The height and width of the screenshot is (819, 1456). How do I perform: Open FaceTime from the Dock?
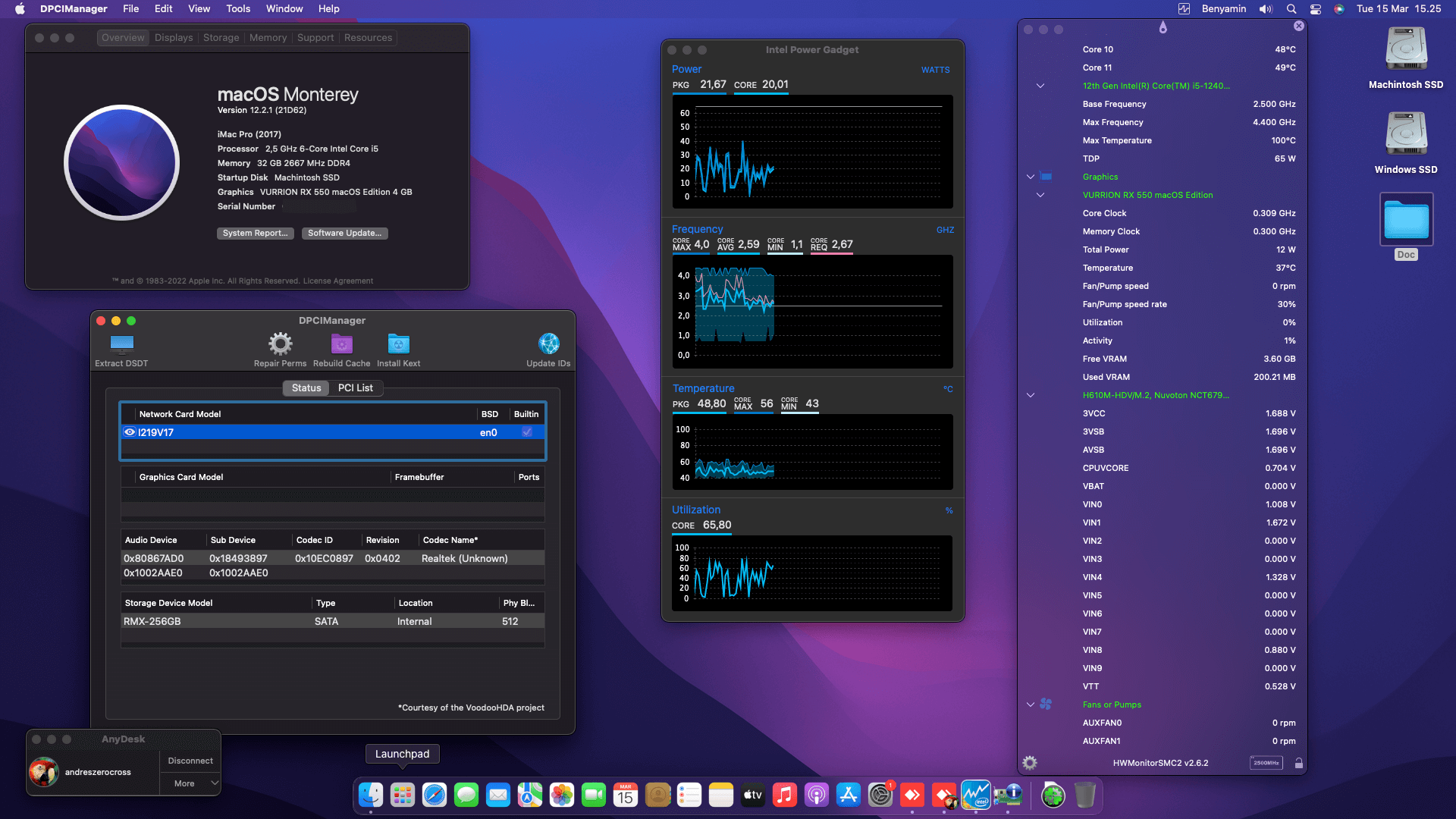point(594,795)
